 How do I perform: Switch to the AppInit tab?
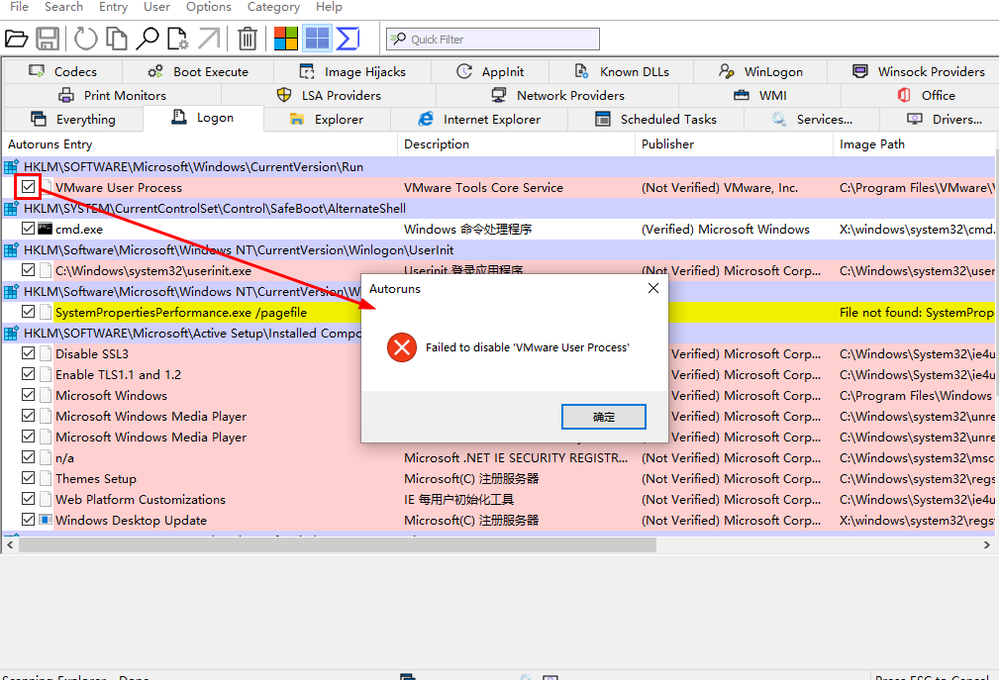tap(490, 71)
